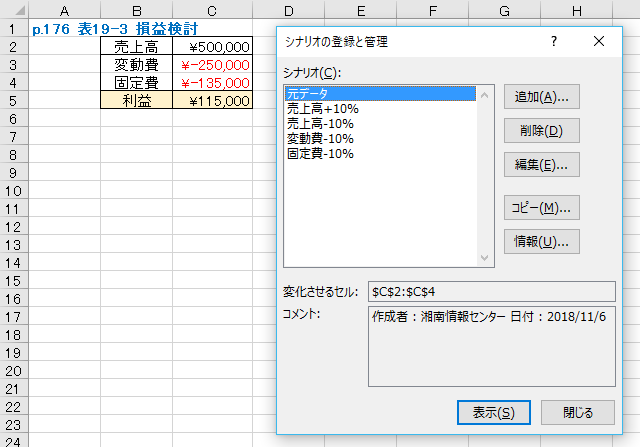The width and height of the screenshot is (640, 447).
Task: Click scenario list scroll up arrow
Action: 486,95
